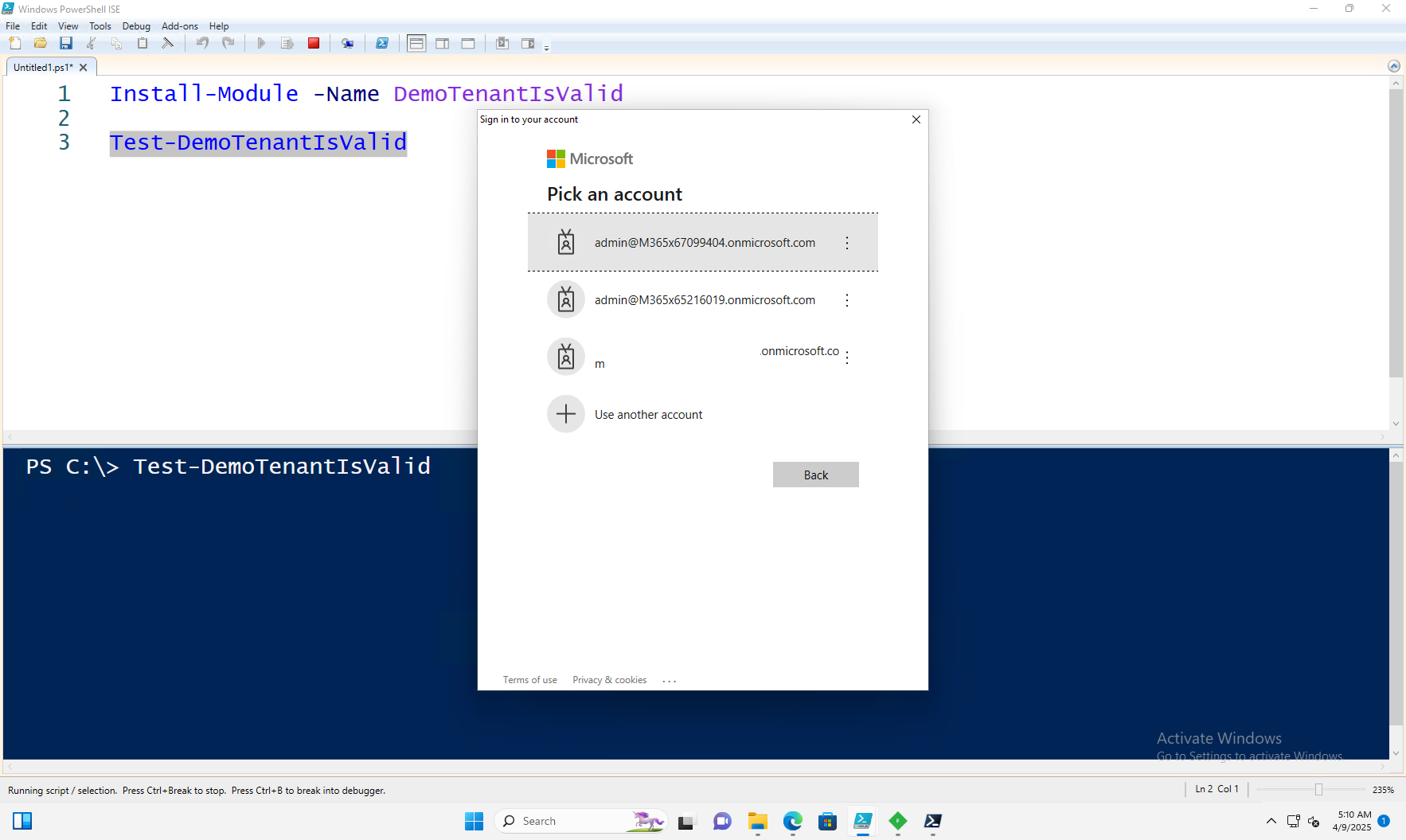Viewport: 1406px width, 840px height.
Task: Collapse the script pane with chevron button
Action: (1393, 66)
